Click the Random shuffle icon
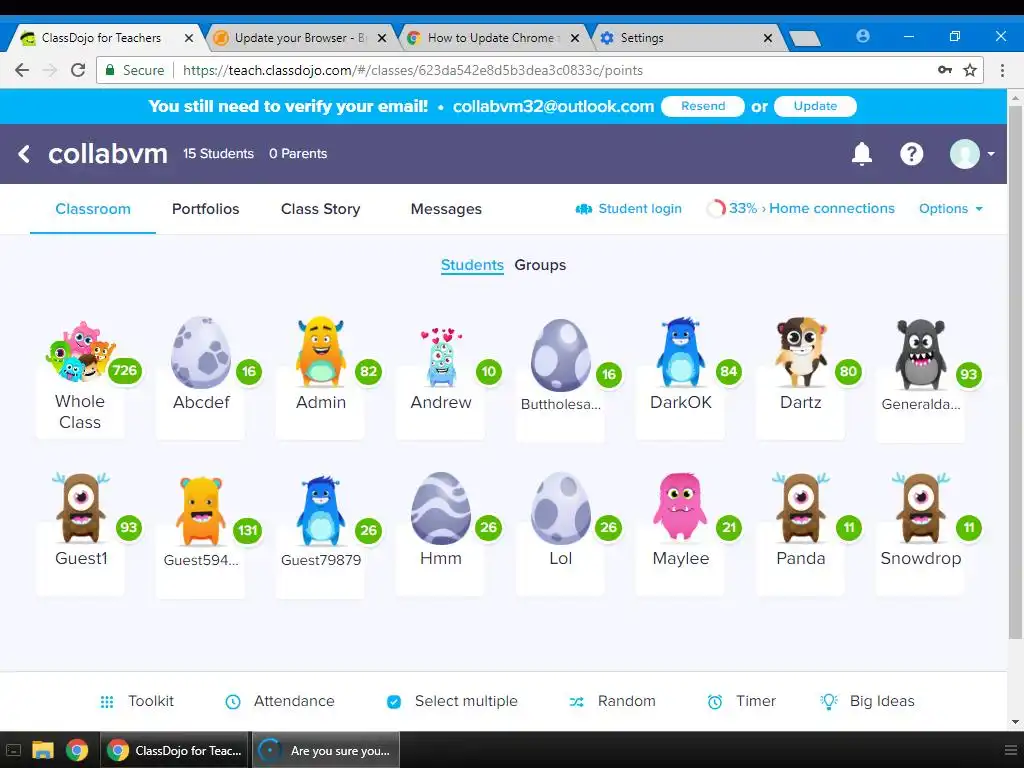1024x768 pixels. coord(576,701)
